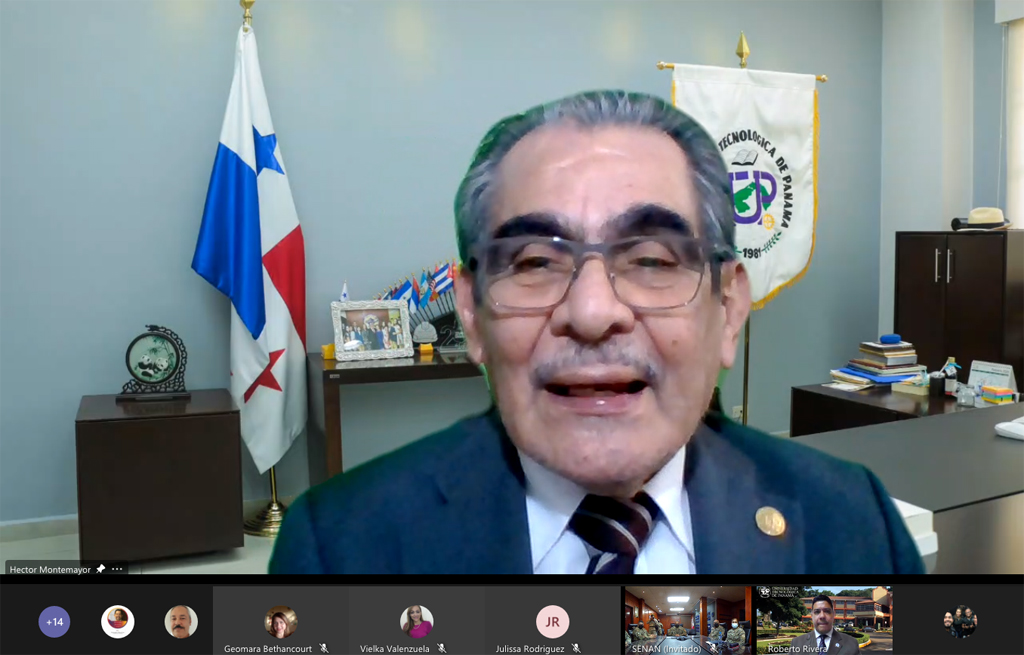This screenshot has width=1024, height=655.
Task: Click the group photo avatar after Roberto Rivera
Action: coord(959,622)
